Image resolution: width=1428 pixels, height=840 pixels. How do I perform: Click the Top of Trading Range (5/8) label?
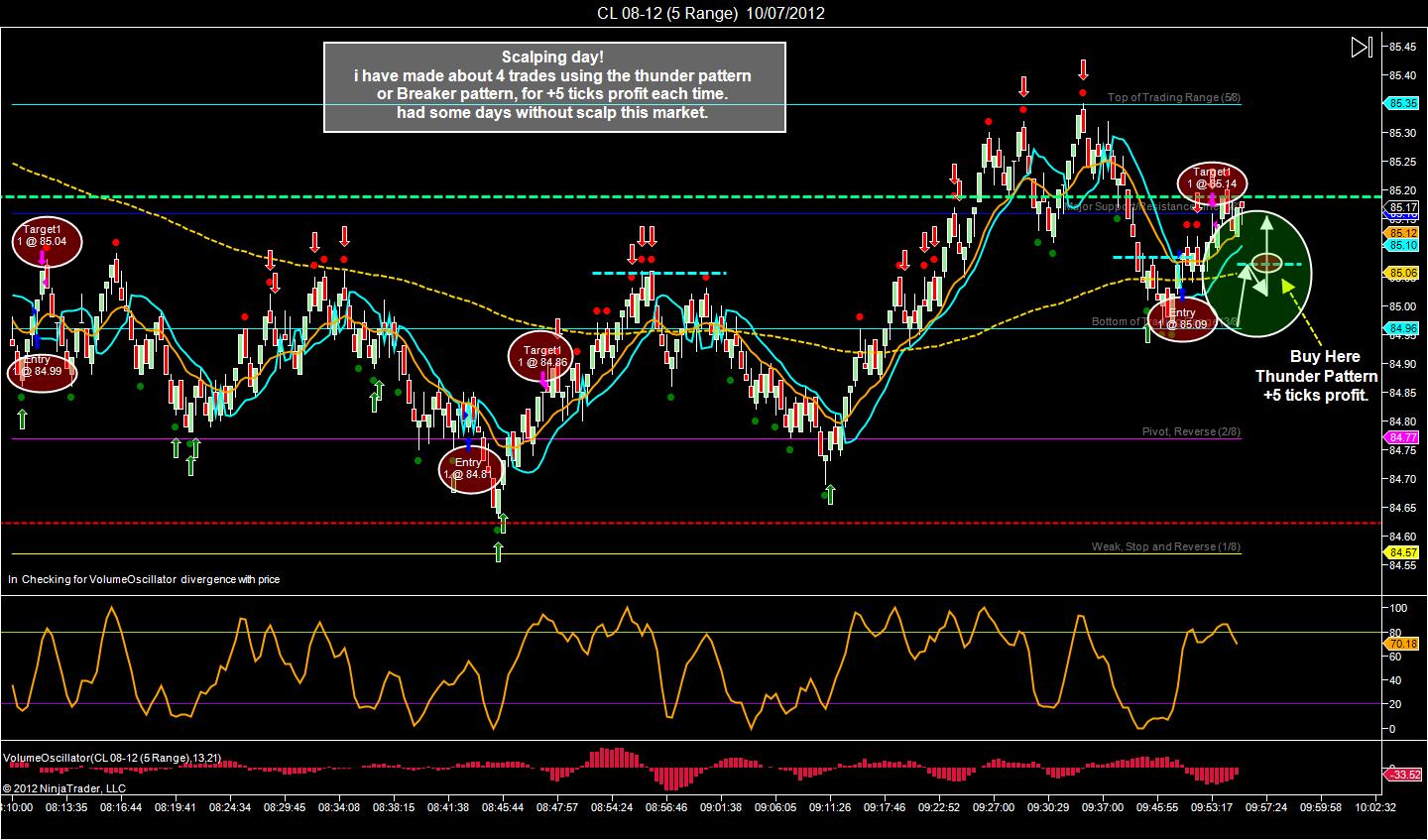point(1174,97)
